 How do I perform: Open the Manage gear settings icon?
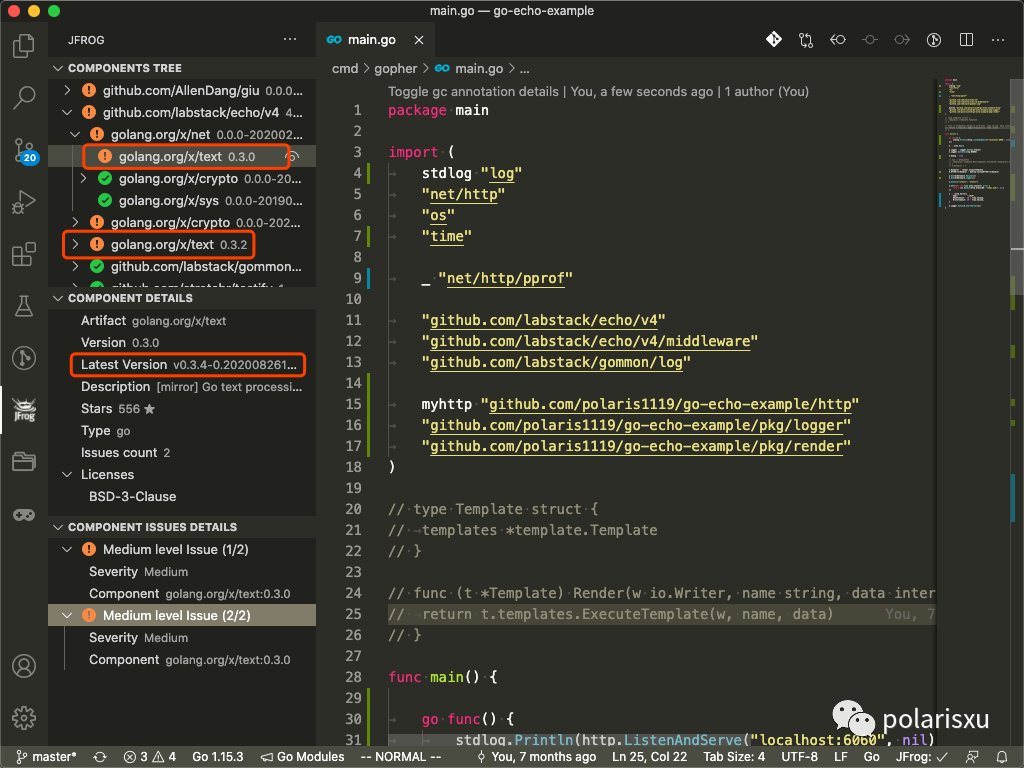(24, 718)
